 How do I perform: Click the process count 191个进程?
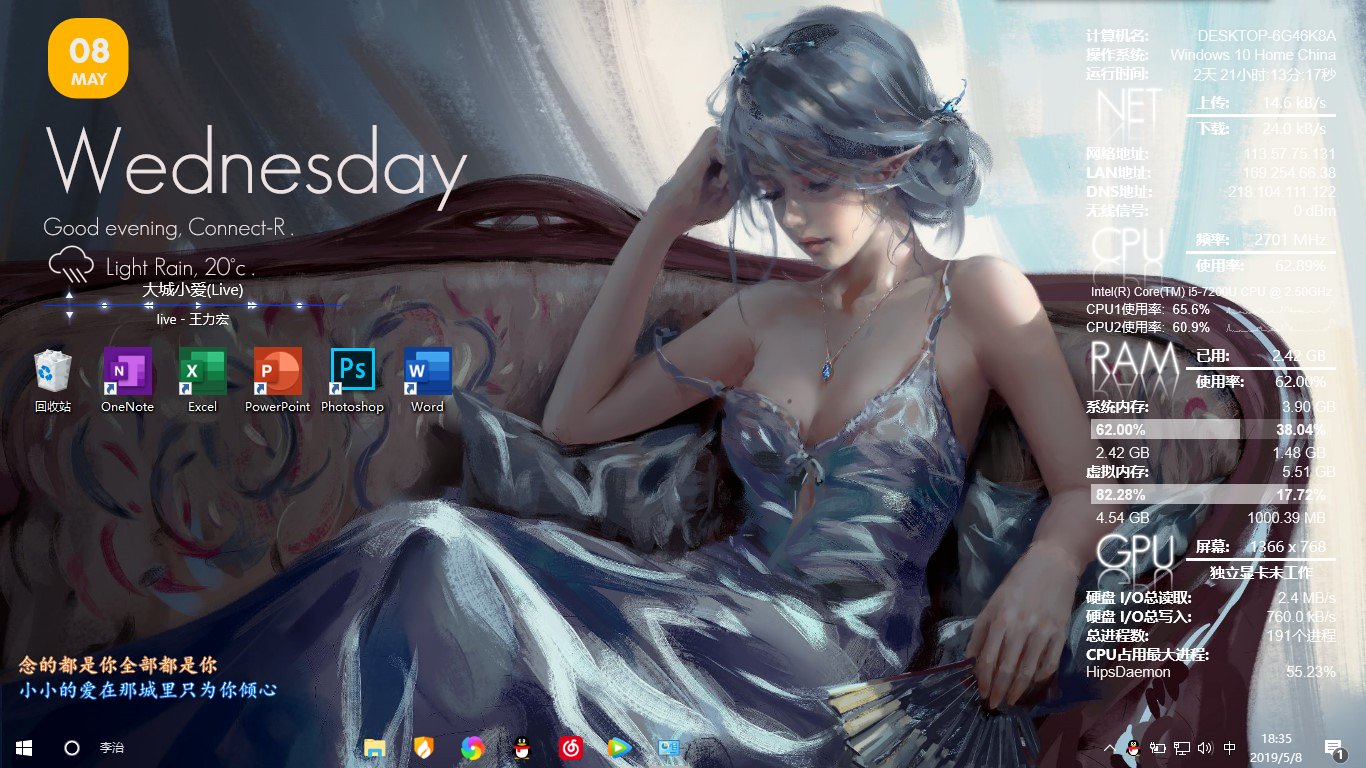(x=1301, y=636)
